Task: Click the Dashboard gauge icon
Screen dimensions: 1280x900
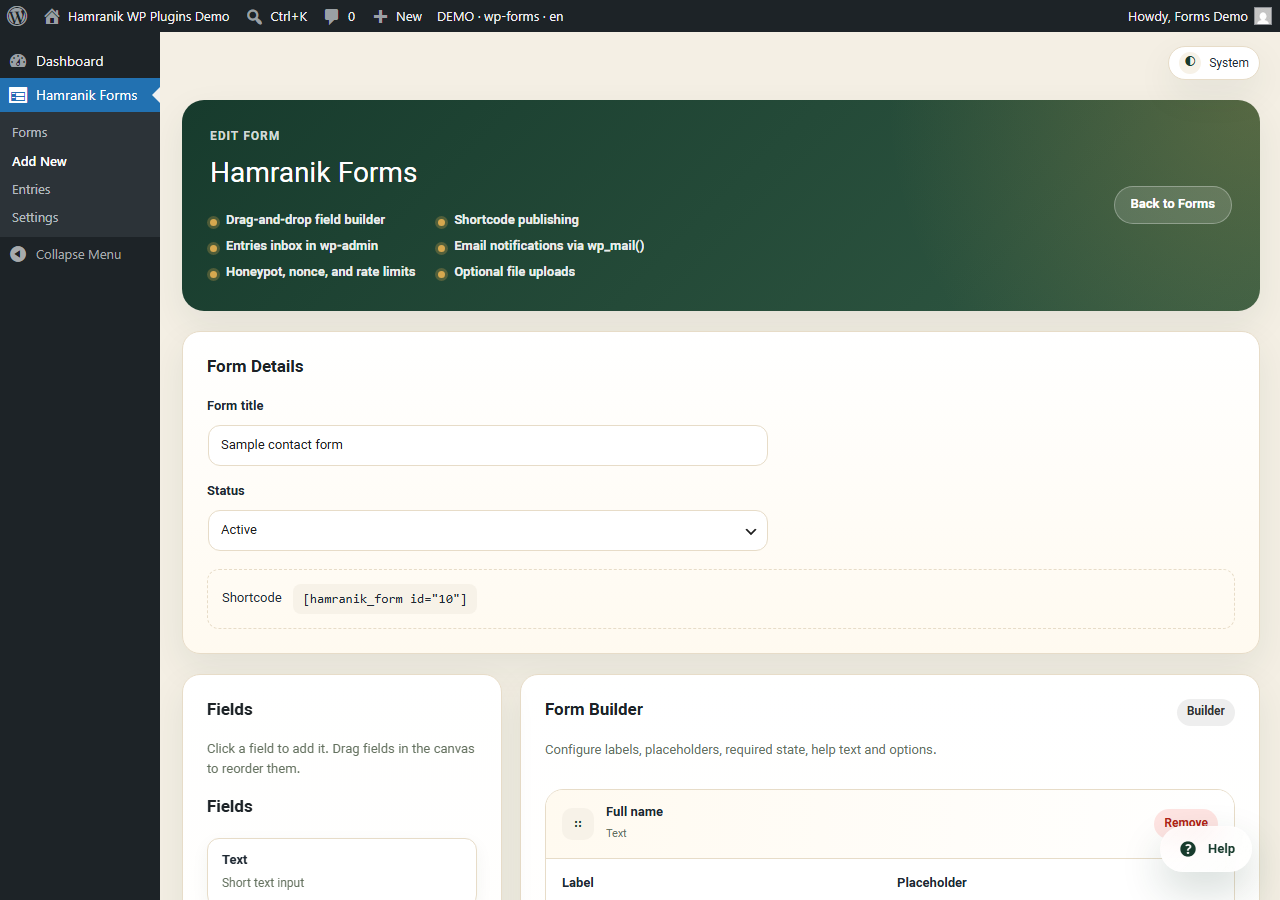Action: (18, 61)
